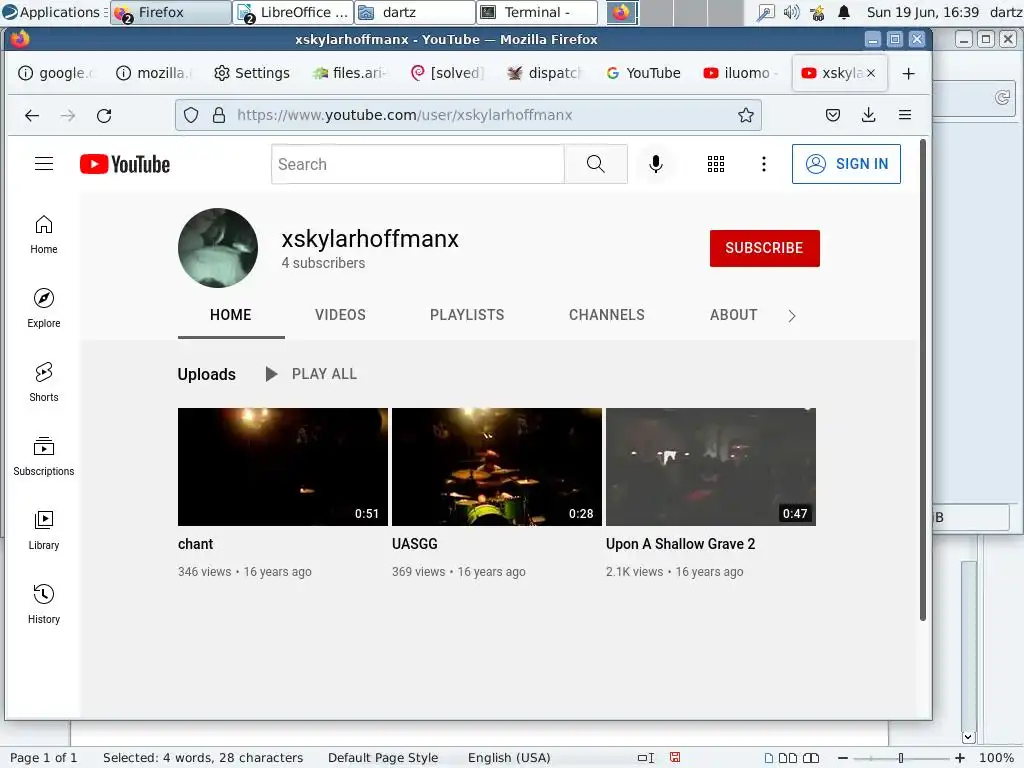Image resolution: width=1024 pixels, height=768 pixels.
Task: Open YouTube settings three-dot menu
Action: [763, 164]
